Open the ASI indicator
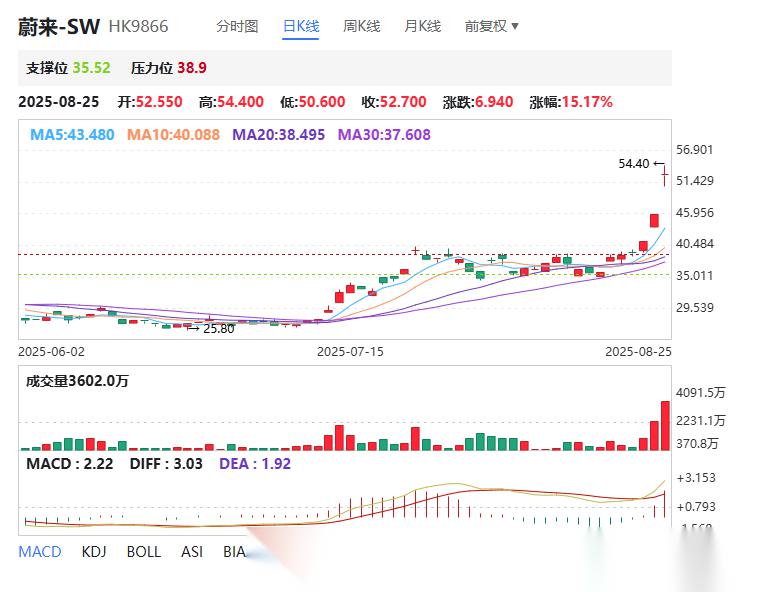Image resolution: width=761 pixels, height=592 pixels. (192, 552)
